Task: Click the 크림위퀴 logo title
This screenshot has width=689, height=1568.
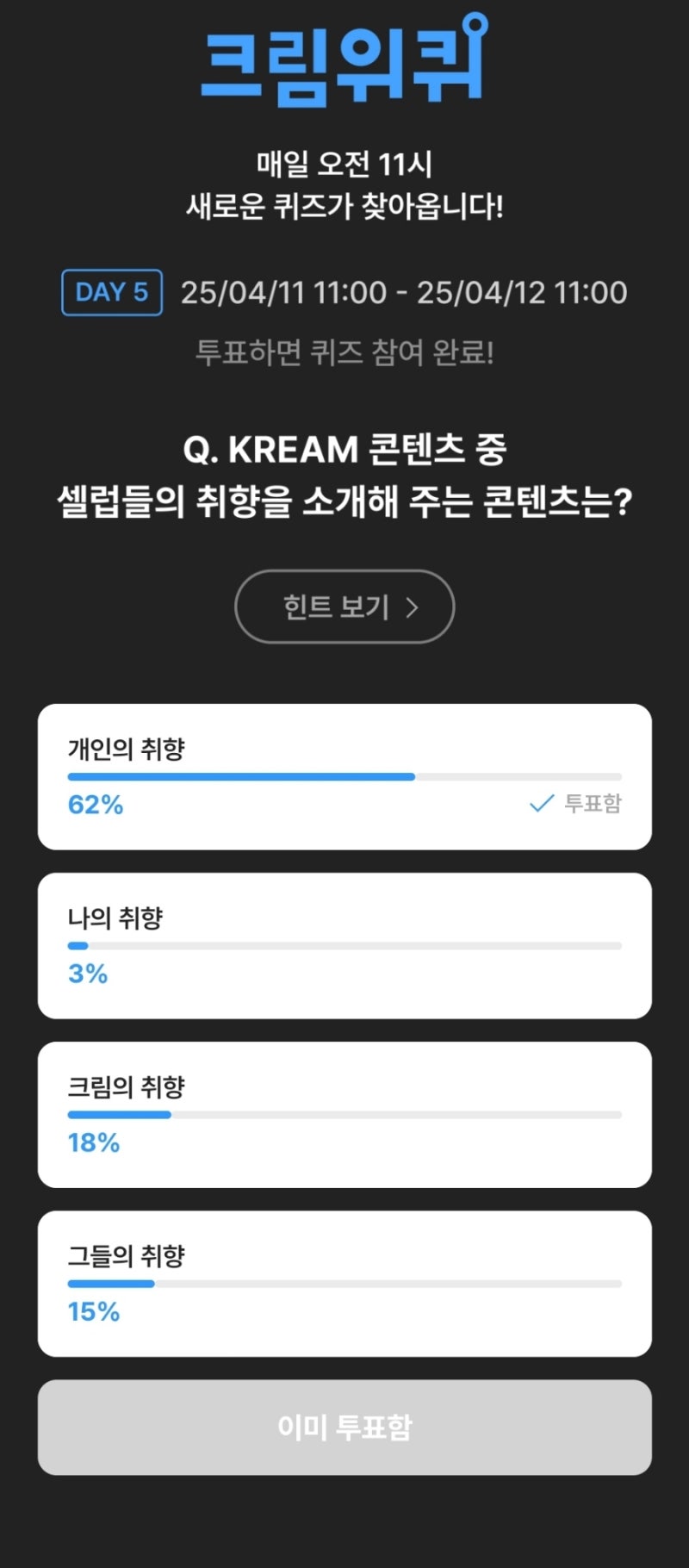Action: [x=344, y=60]
